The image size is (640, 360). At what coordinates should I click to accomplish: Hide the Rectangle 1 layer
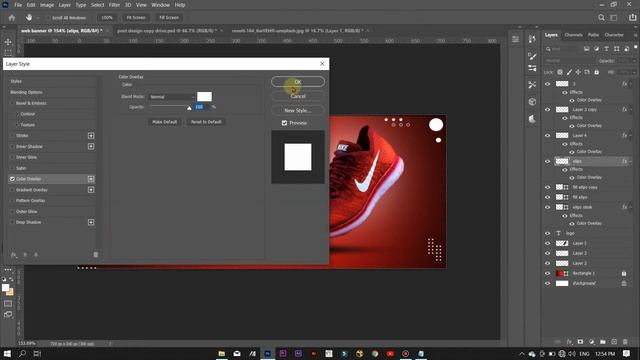548,273
